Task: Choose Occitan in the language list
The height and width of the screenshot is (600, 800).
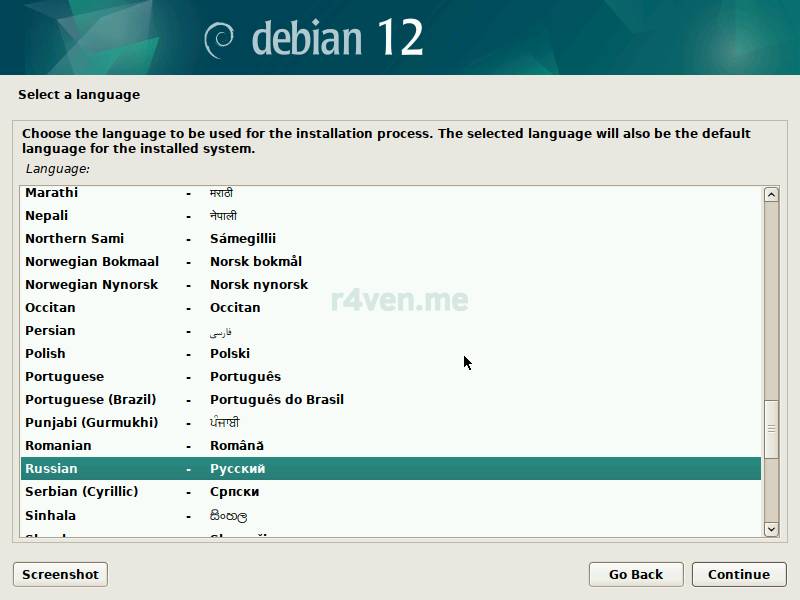Action: pos(50,308)
